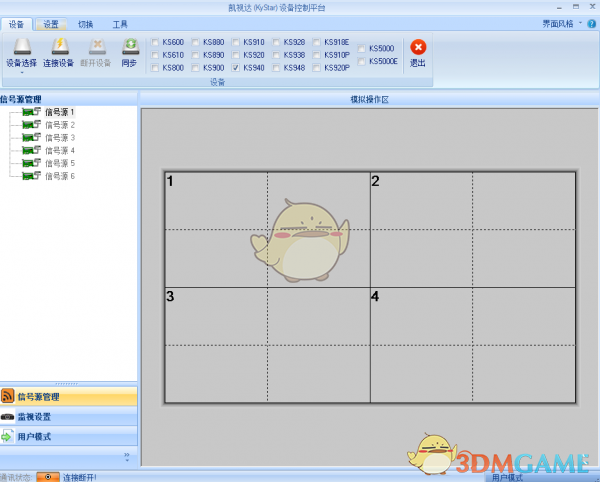Open the 界面风格 interface style dropdown
The height and width of the screenshot is (482, 600).
tap(561, 23)
